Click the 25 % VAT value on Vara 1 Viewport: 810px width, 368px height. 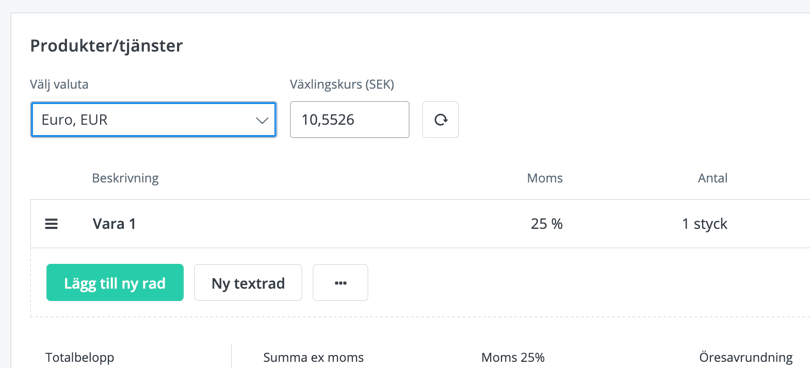click(547, 224)
